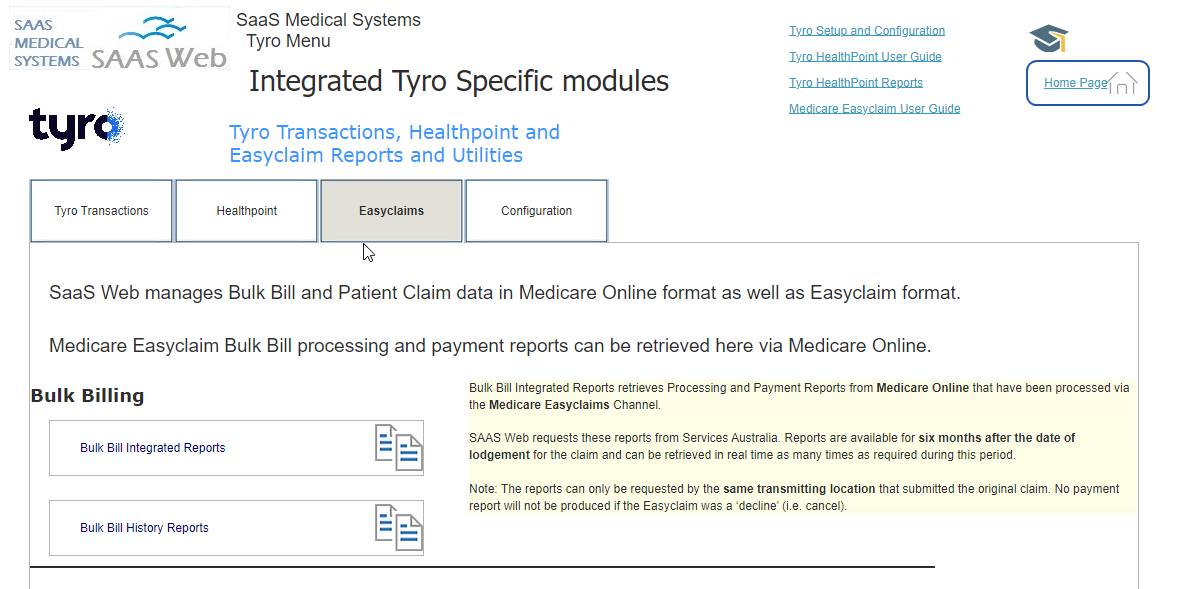Screen dimensions: 1184x589
Task: Click the bold 'Medicare Easyclaims' text in description
Action: pyautogui.click(x=549, y=405)
